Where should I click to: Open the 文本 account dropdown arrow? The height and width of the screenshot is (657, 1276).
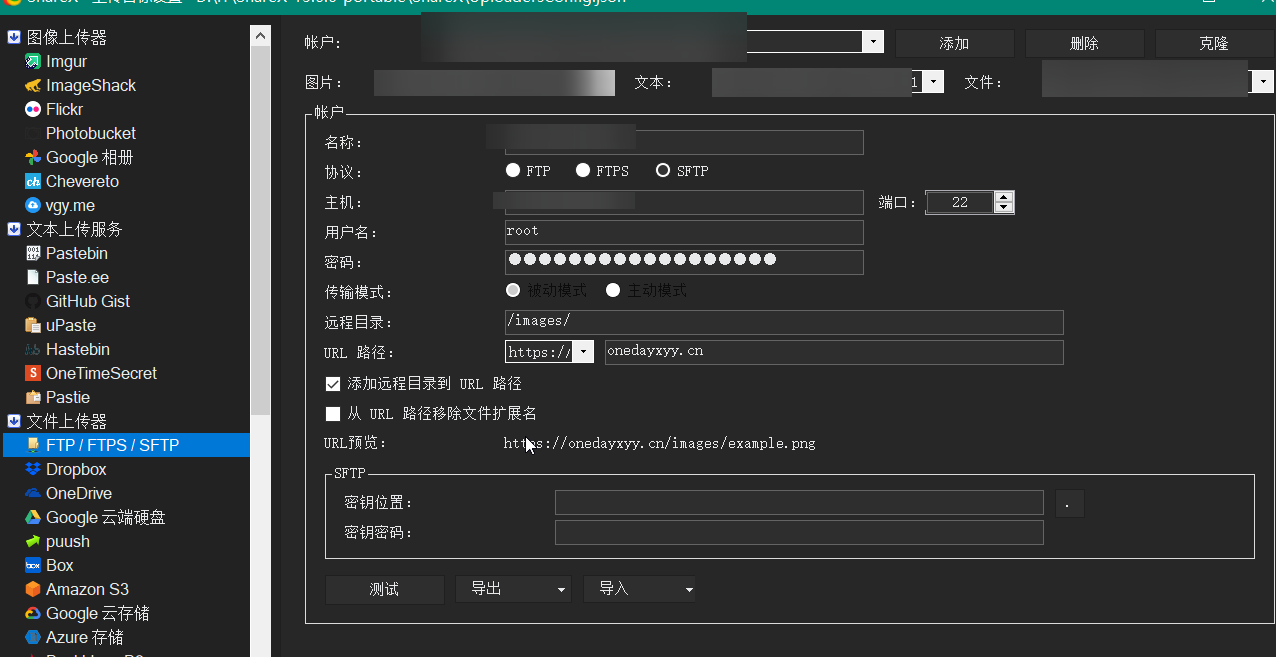pos(934,82)
